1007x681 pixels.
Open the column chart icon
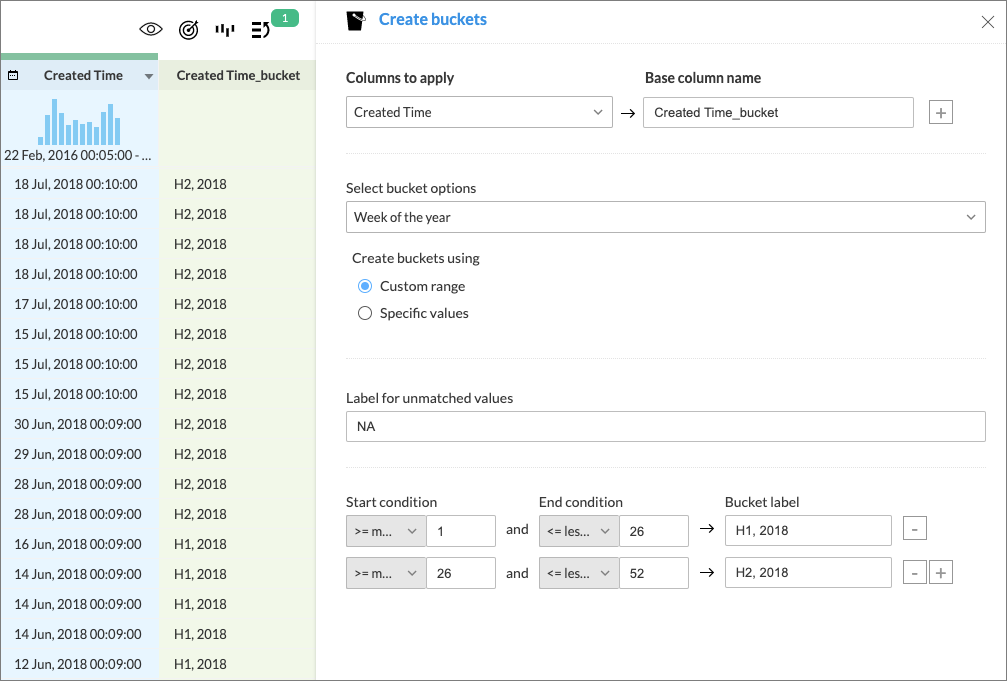225,30
